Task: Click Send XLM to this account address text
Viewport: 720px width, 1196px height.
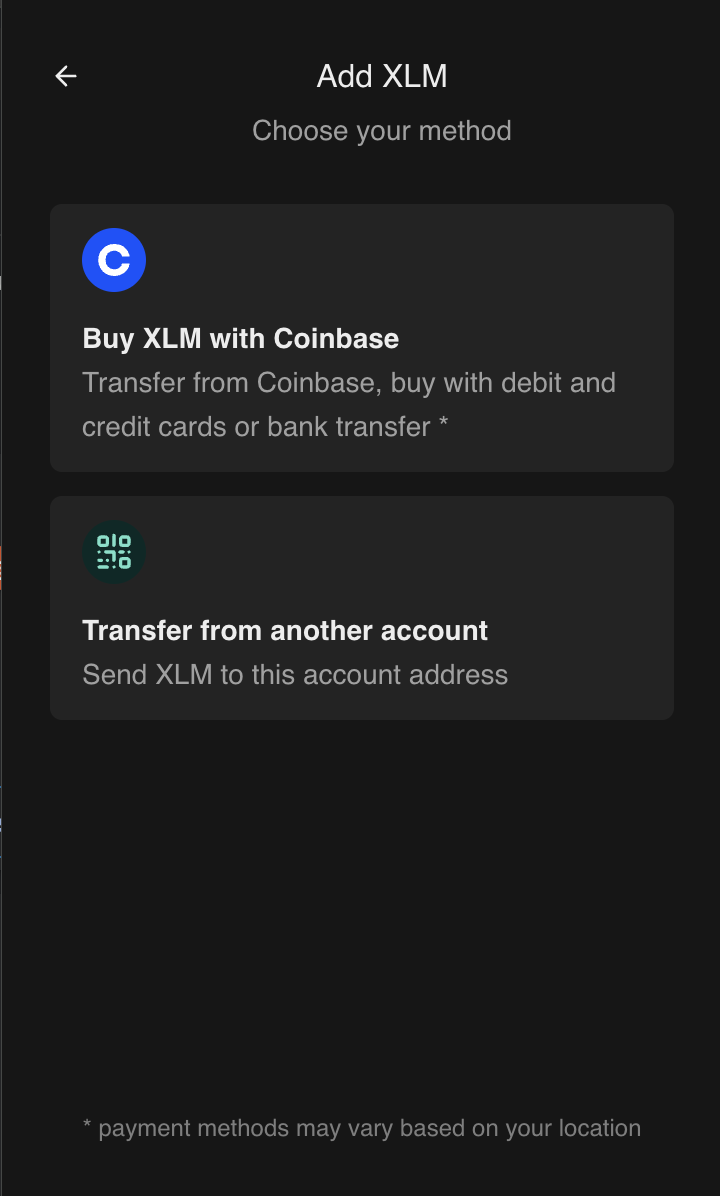Action: tap(295, 675)
